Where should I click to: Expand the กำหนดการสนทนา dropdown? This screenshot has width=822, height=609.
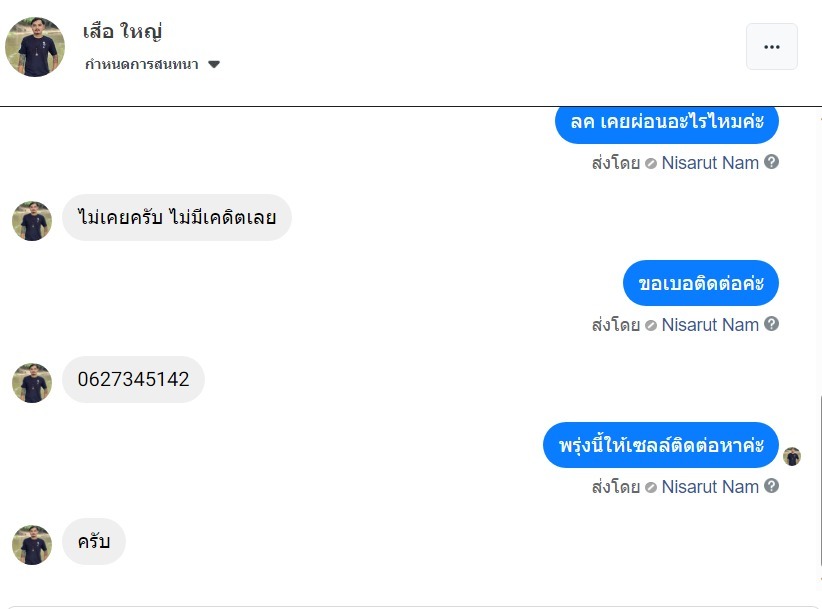click(213, 65)
